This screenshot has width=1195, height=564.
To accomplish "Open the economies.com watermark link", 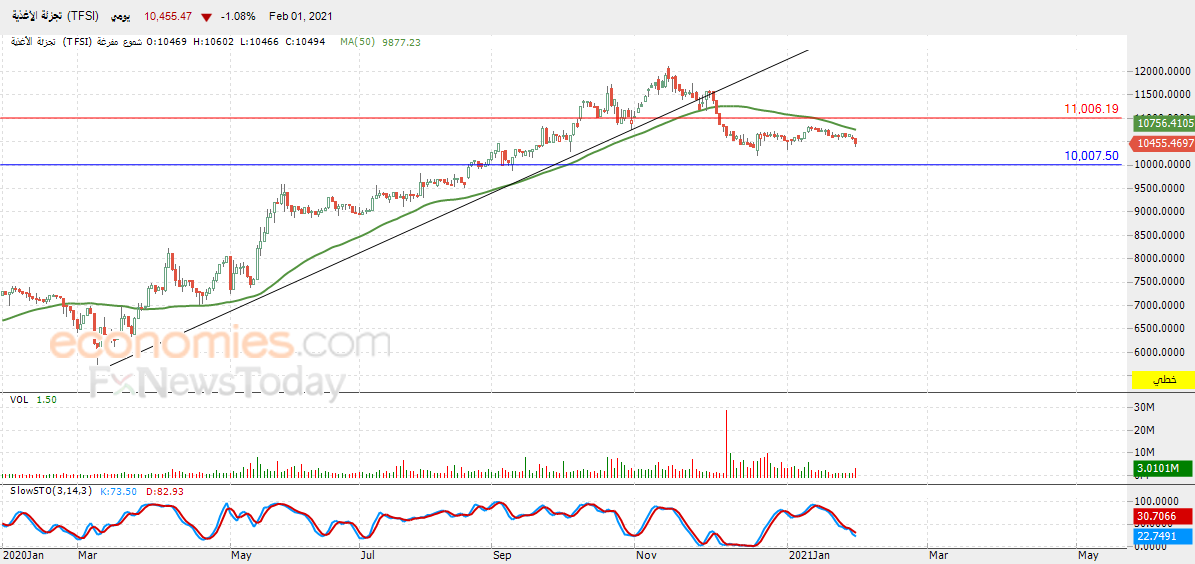I will coord(220,344).
